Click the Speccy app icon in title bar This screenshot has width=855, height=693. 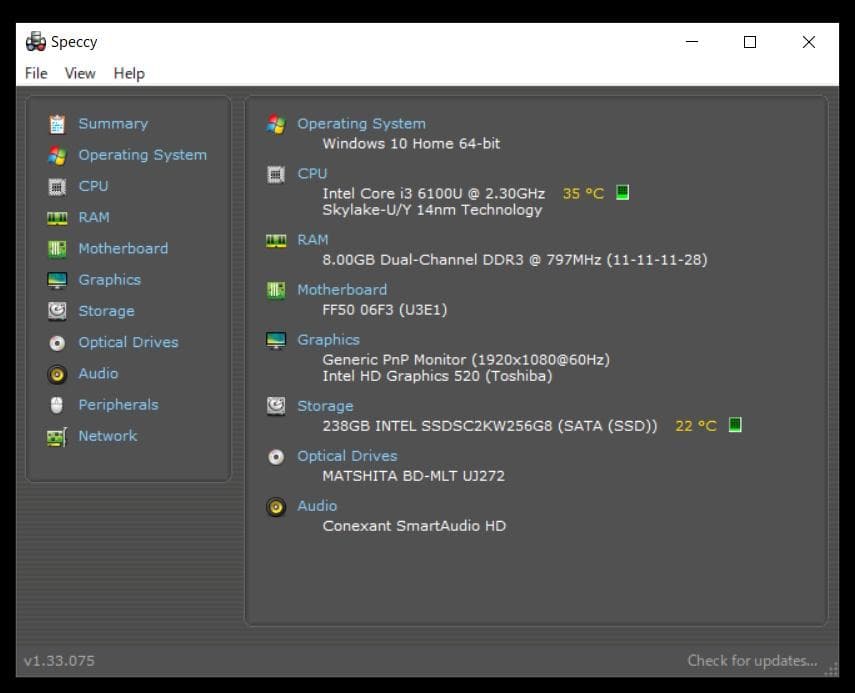click(x=36, y=42)
